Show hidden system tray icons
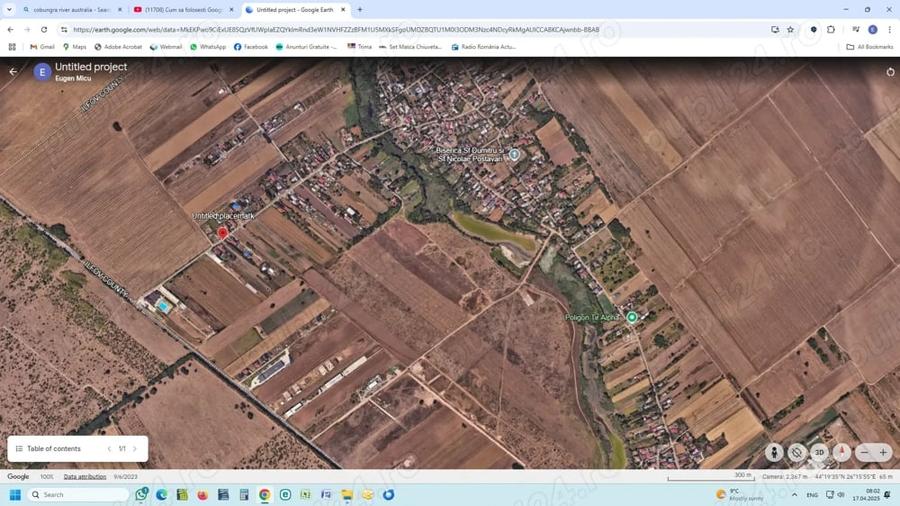 [794, 495]
